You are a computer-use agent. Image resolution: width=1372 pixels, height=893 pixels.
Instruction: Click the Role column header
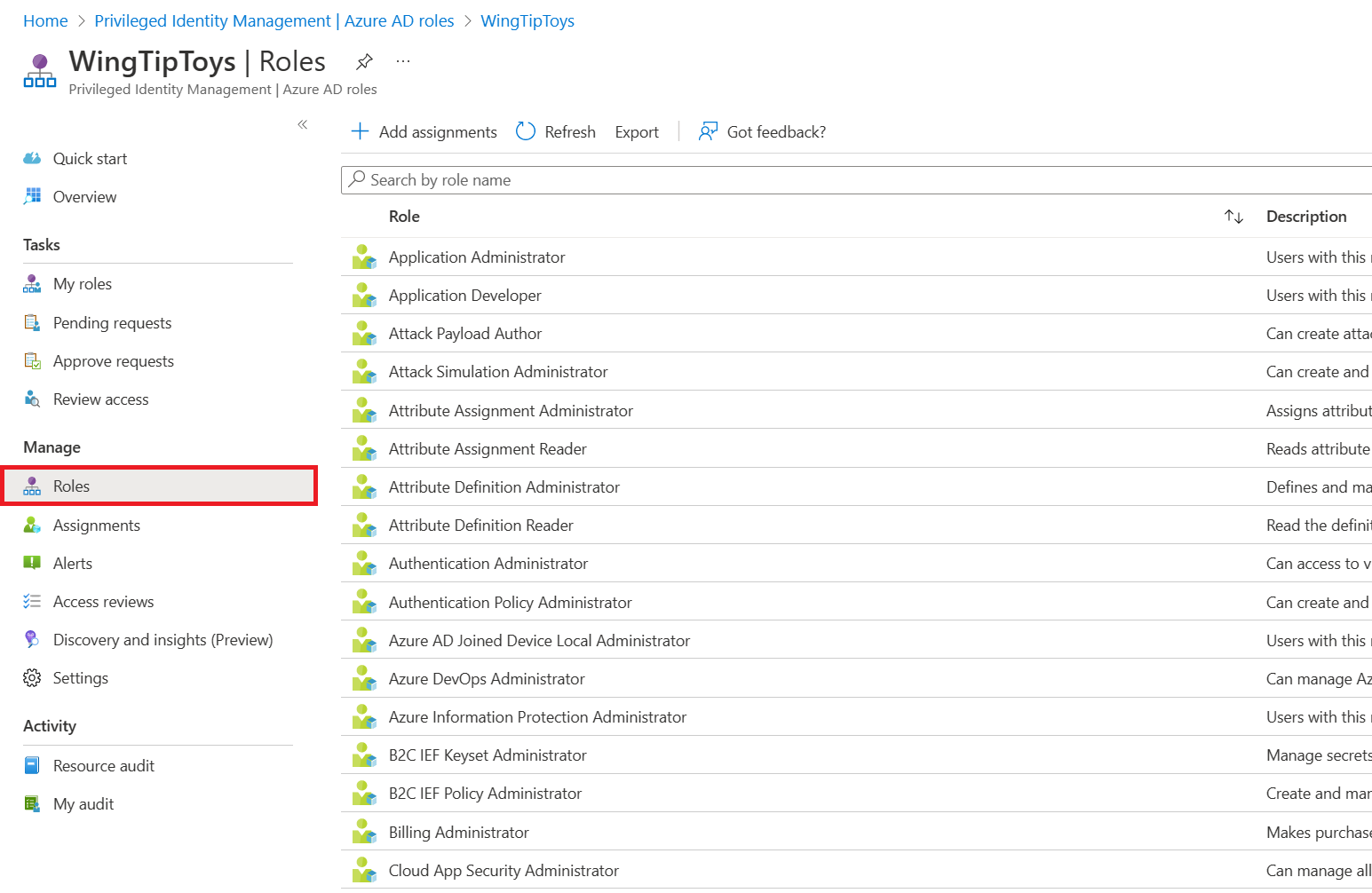404,216
